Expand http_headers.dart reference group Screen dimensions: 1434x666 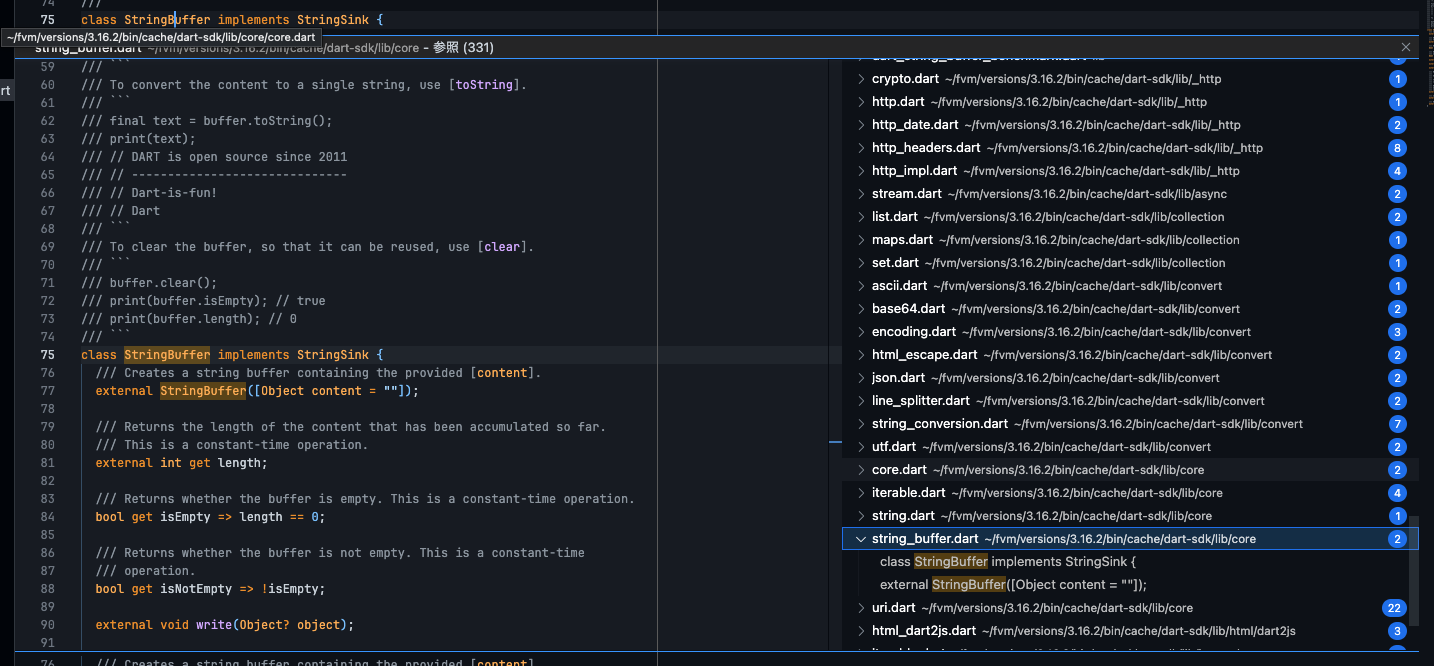point(861,148)
